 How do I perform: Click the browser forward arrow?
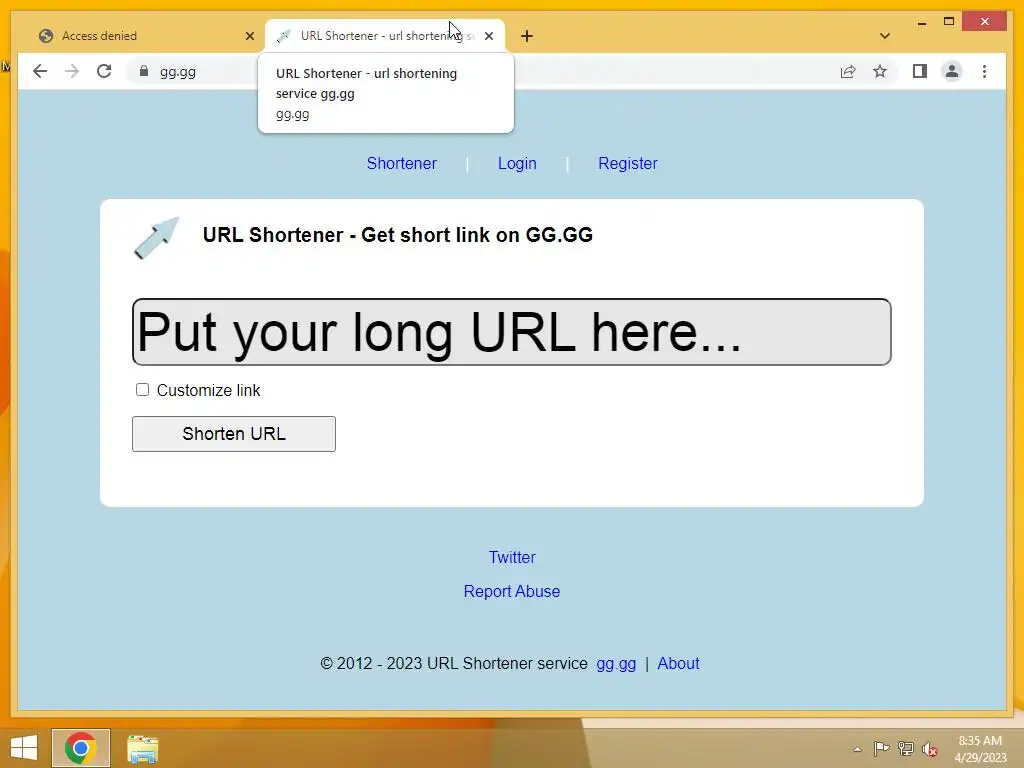(x=72, y=71)
